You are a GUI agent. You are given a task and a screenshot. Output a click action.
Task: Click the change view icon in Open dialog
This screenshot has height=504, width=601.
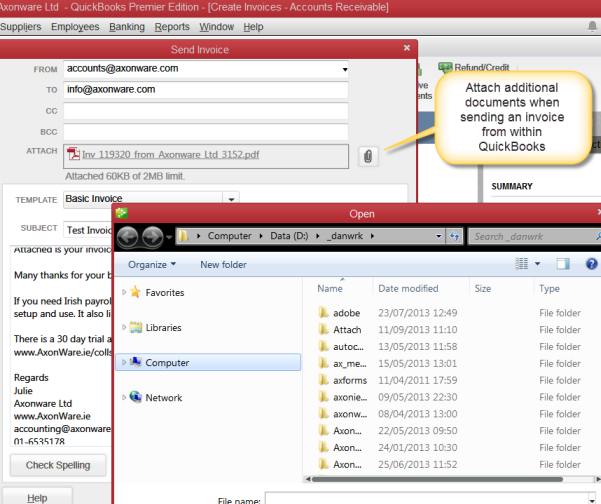(x=522, y=264)
